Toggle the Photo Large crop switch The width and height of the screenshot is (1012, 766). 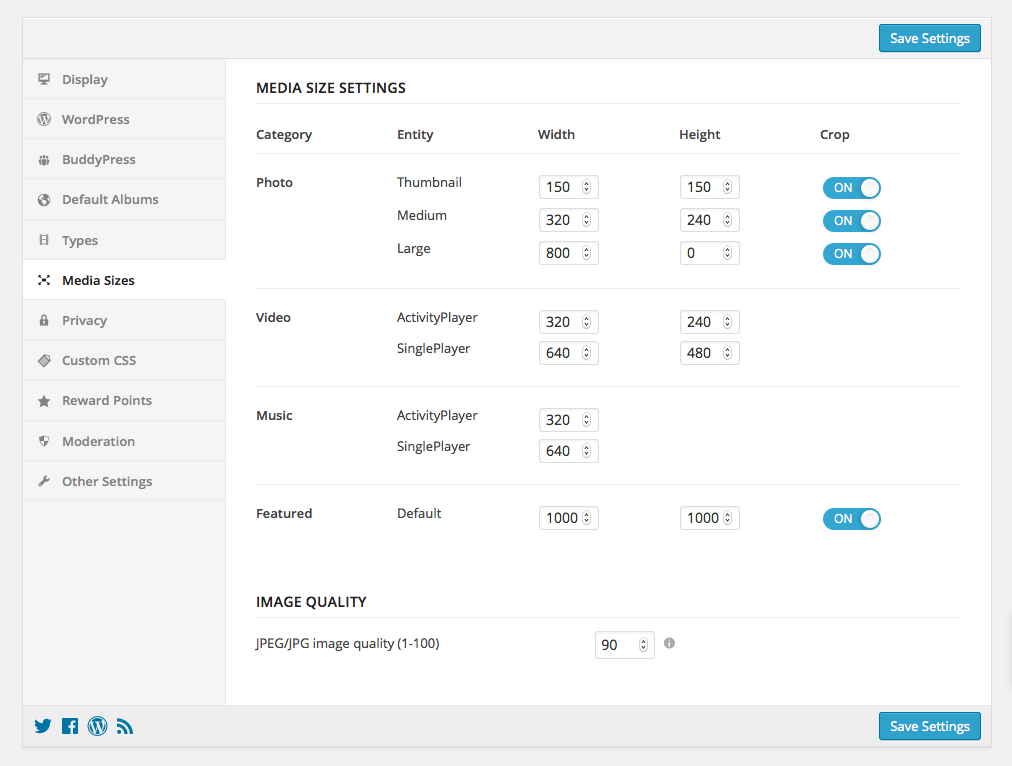pyautogui.click(x=851, y=254)
